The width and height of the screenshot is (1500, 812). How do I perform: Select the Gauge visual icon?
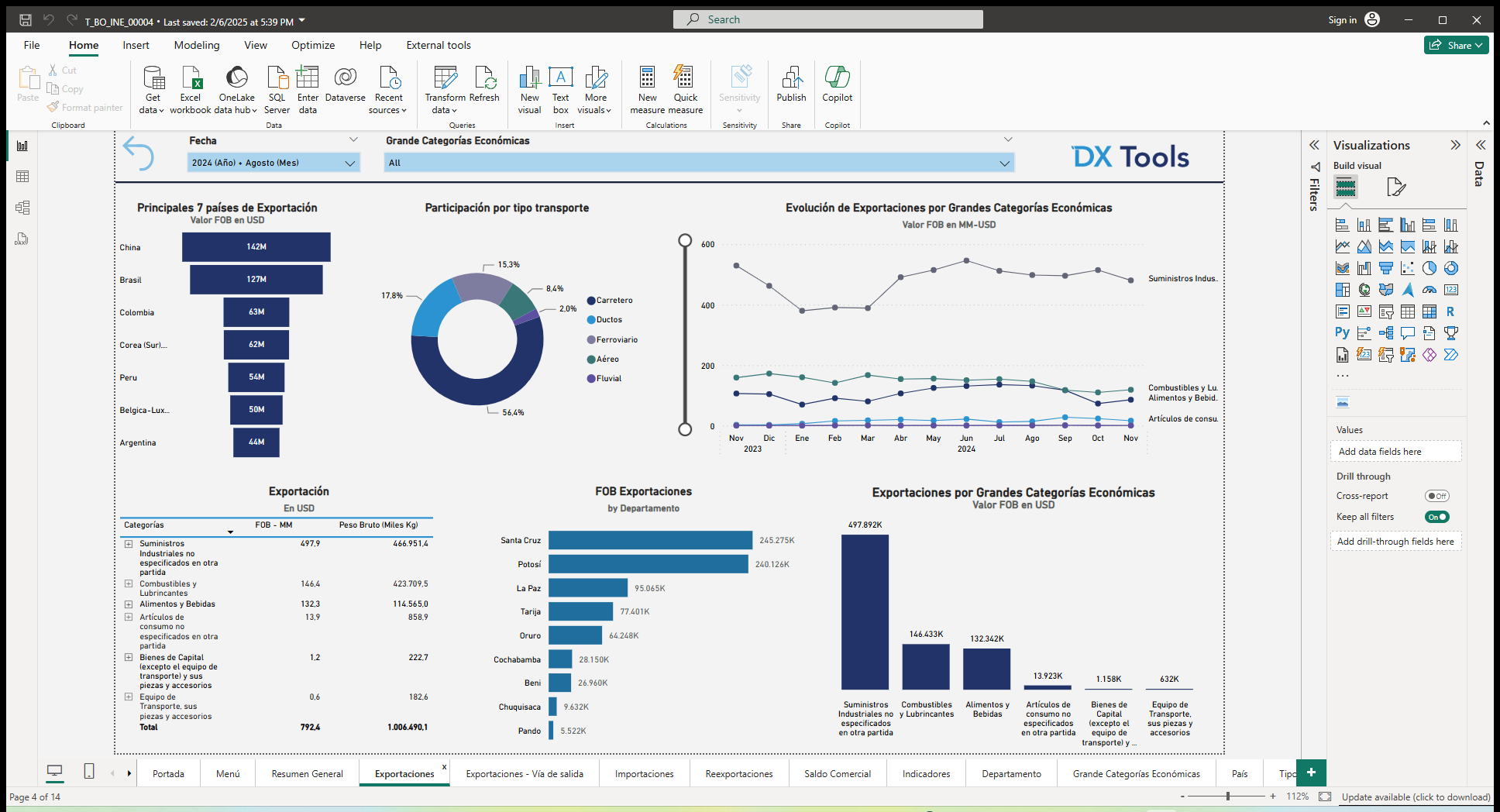[x=1429, y=290]
